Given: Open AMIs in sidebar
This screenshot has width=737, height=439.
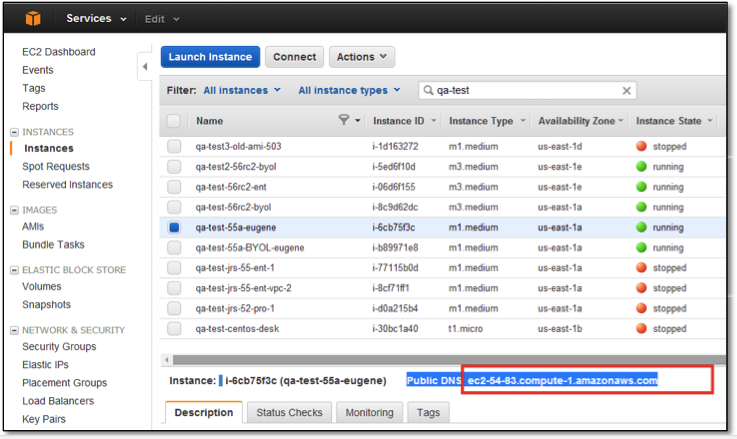Looking at the screenshot, I should 33,227.
